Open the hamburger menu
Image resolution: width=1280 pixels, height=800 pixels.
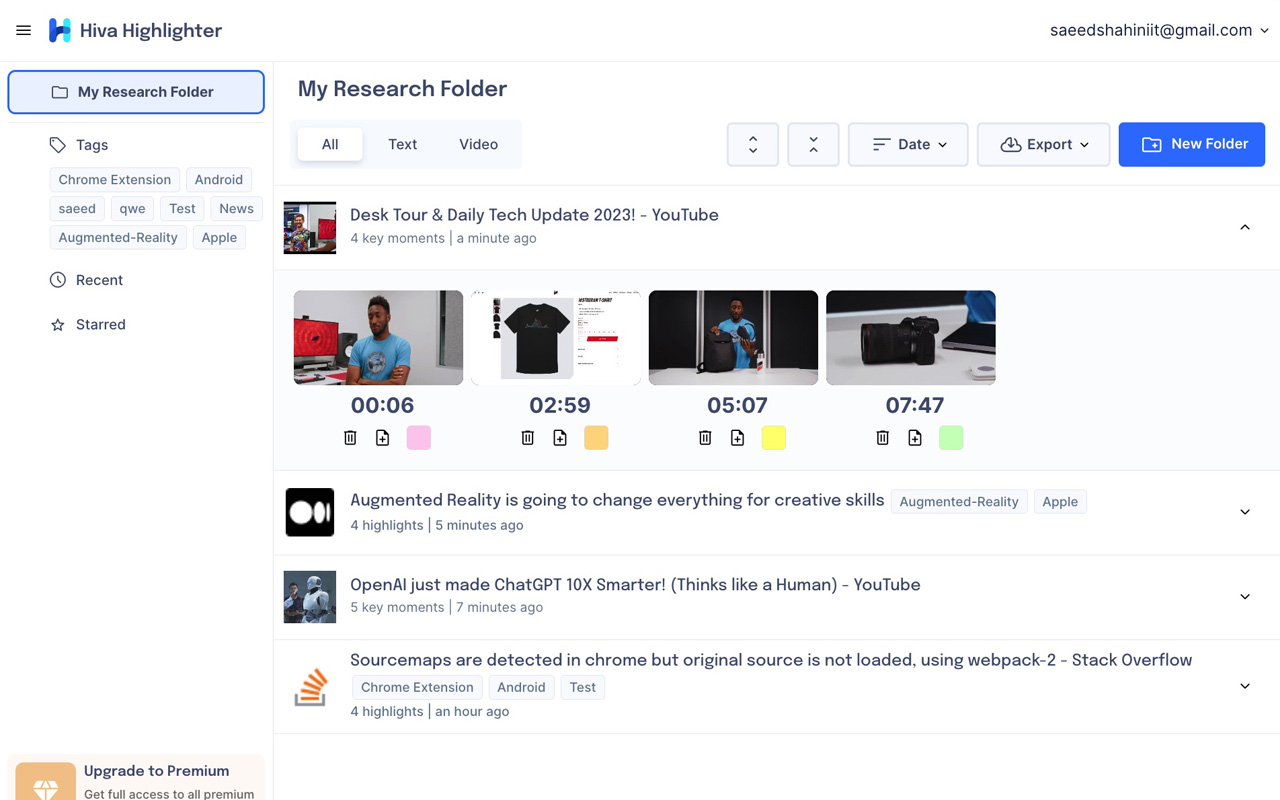point(24,30)
